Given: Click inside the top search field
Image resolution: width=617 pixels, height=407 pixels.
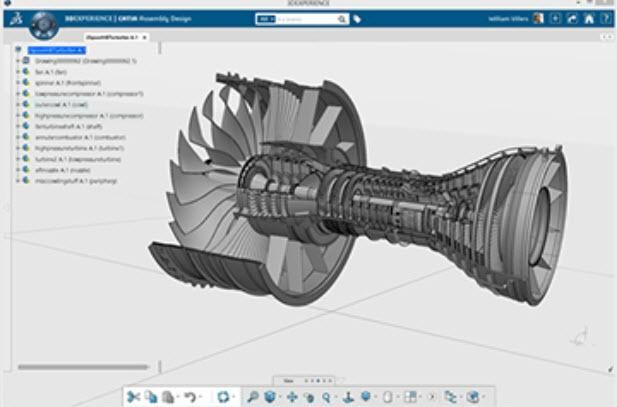Looking at the screenshot, I should click(x=310, y=18).
